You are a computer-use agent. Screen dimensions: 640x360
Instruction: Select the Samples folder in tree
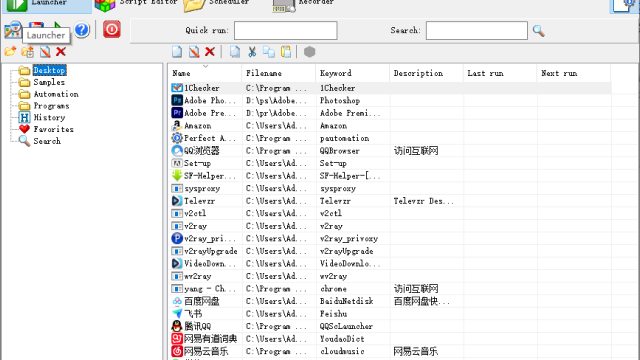coord(49,82)
